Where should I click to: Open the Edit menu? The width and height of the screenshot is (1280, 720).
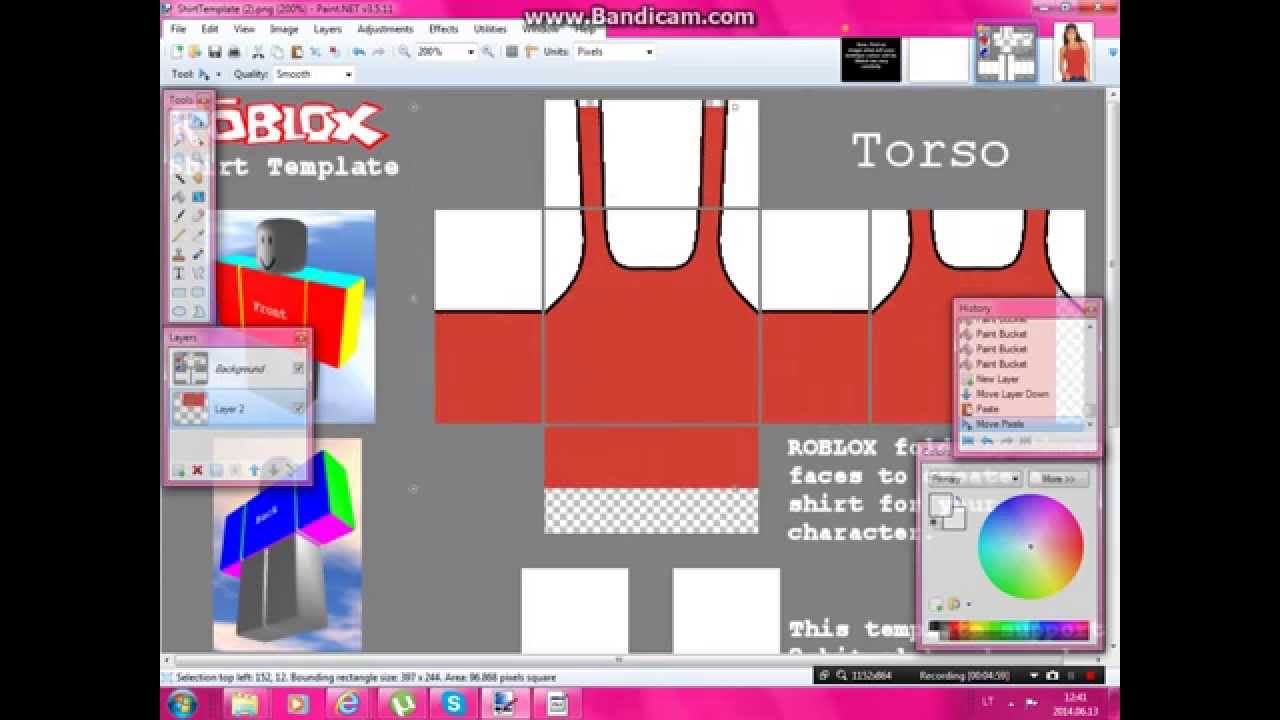point(210,29)
